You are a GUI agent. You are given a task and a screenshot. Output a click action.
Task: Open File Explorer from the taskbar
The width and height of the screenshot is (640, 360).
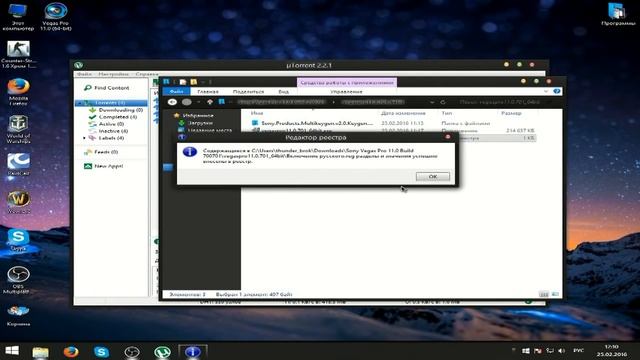coord(40,352)
